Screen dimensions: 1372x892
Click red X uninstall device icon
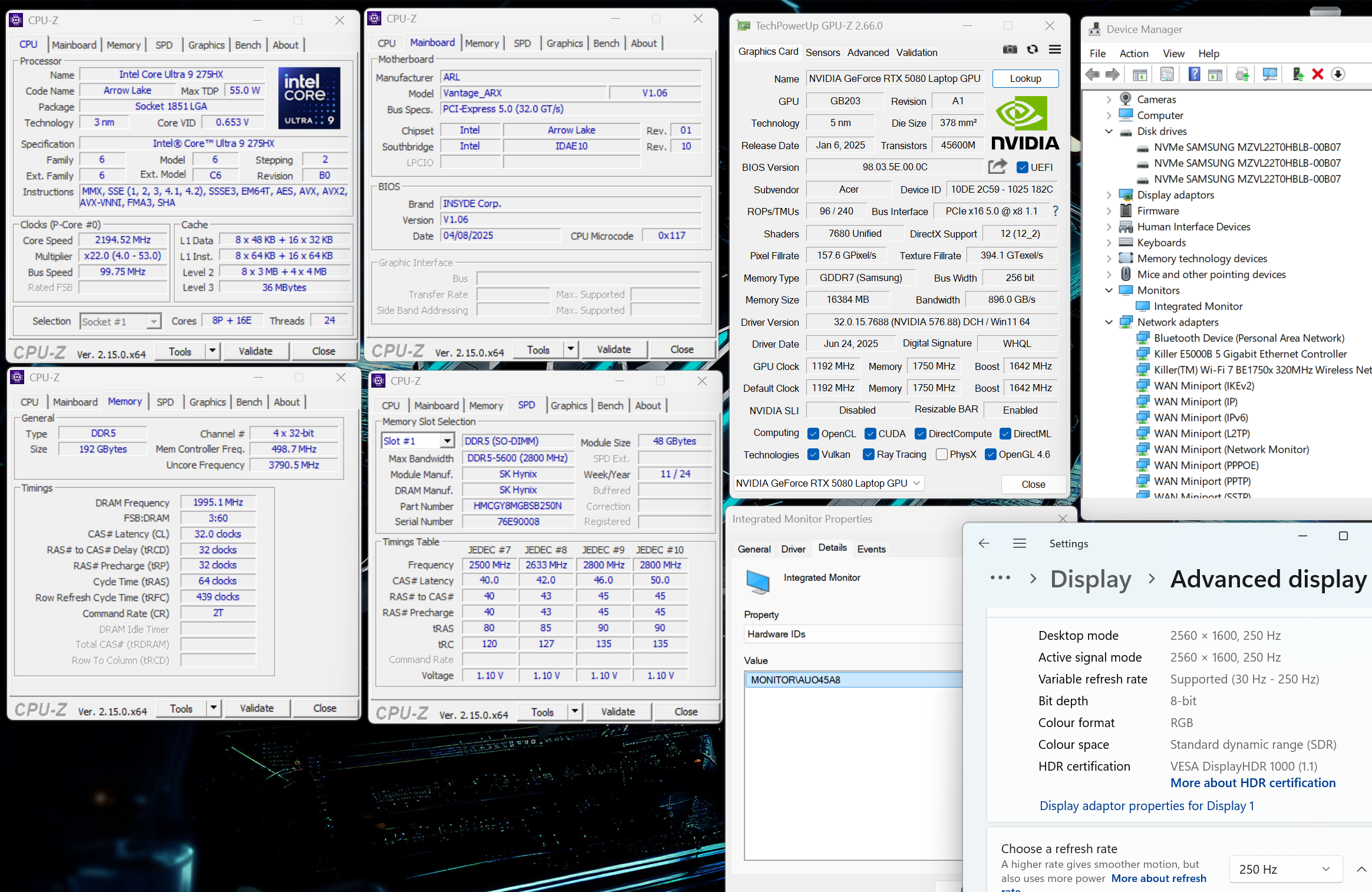(x=1318, y=74)
